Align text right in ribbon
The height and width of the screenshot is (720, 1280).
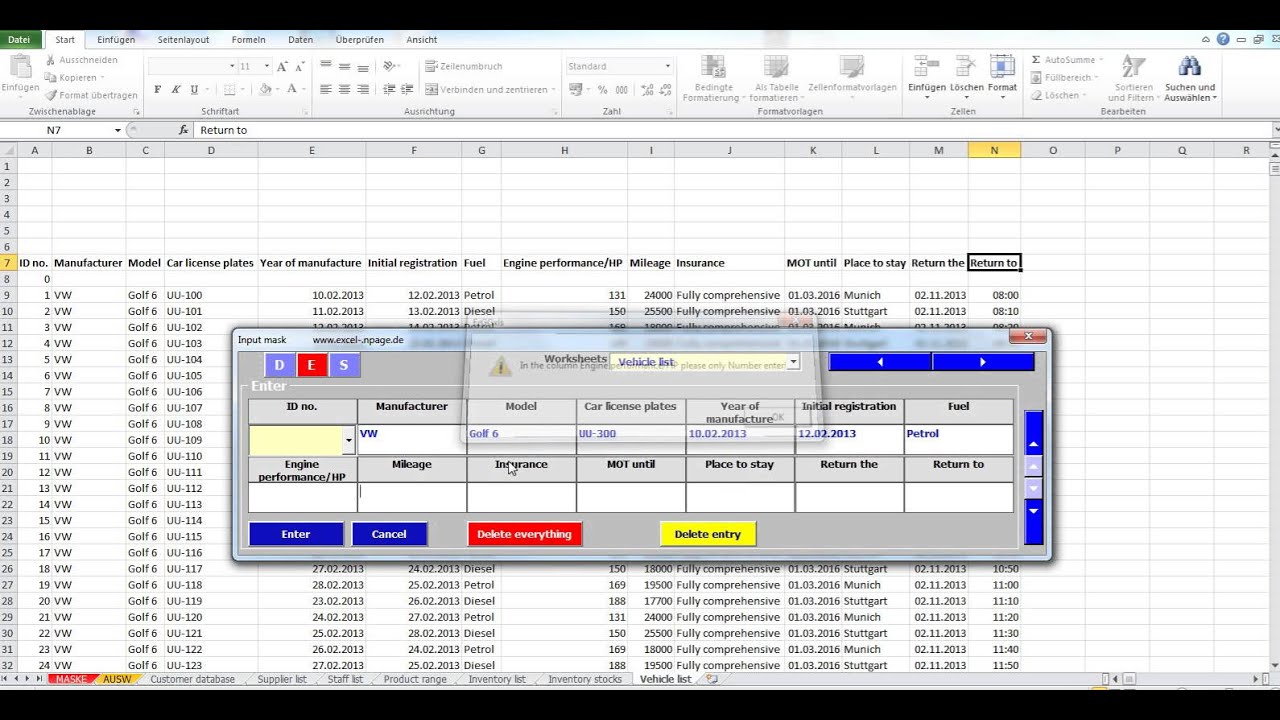364,89
